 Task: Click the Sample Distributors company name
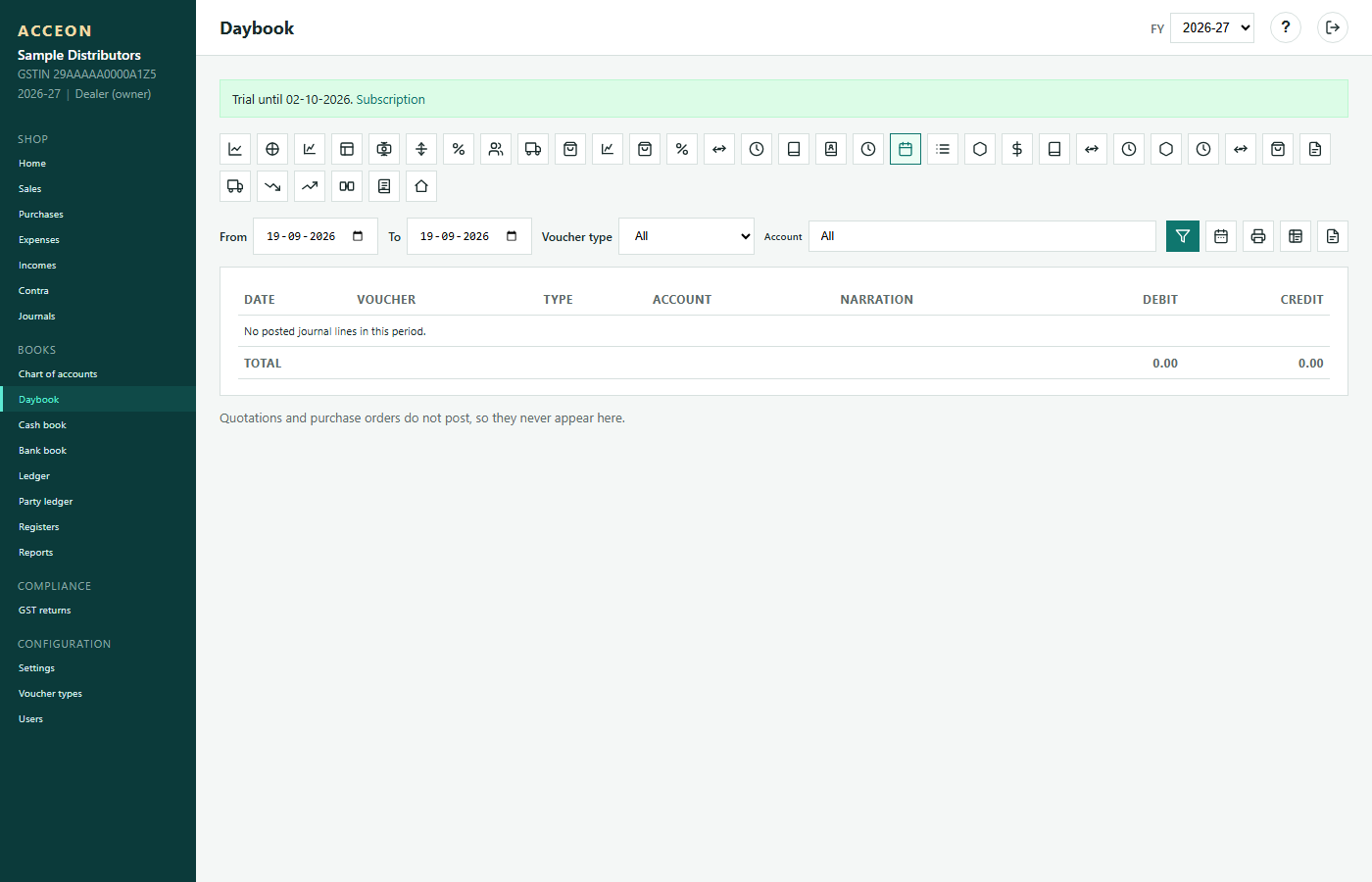click(79, 55)
